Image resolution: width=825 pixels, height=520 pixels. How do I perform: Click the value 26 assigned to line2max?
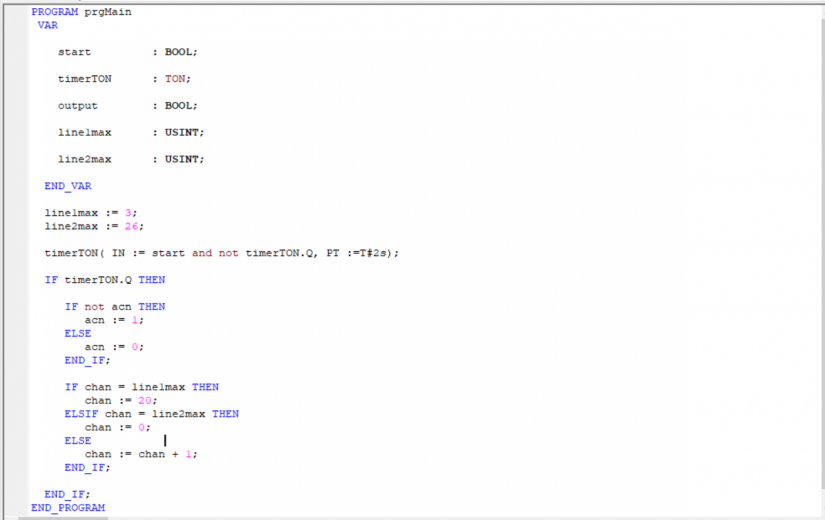tap(132, 226)
